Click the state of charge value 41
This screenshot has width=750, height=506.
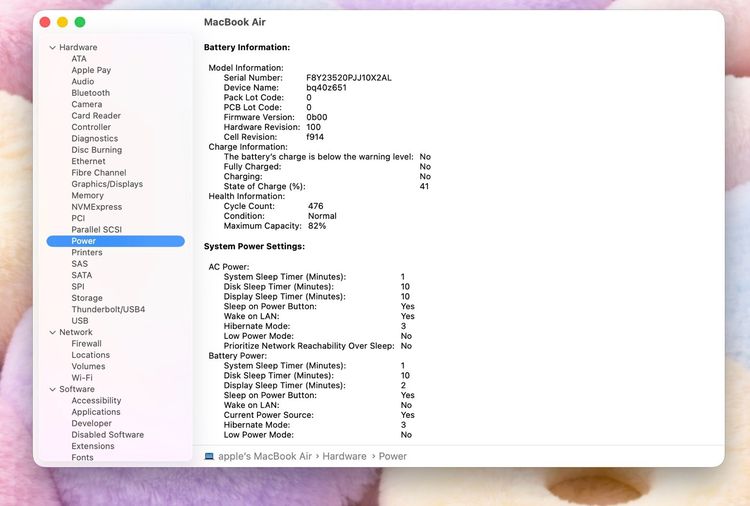(424, 187)
